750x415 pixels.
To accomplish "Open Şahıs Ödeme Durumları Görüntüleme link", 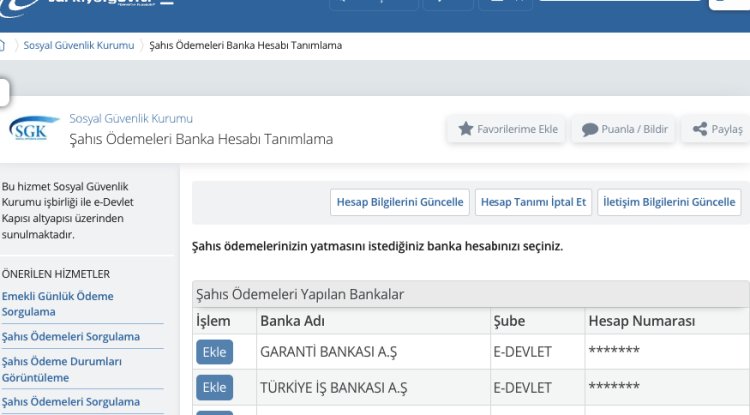I will [62, 369].
